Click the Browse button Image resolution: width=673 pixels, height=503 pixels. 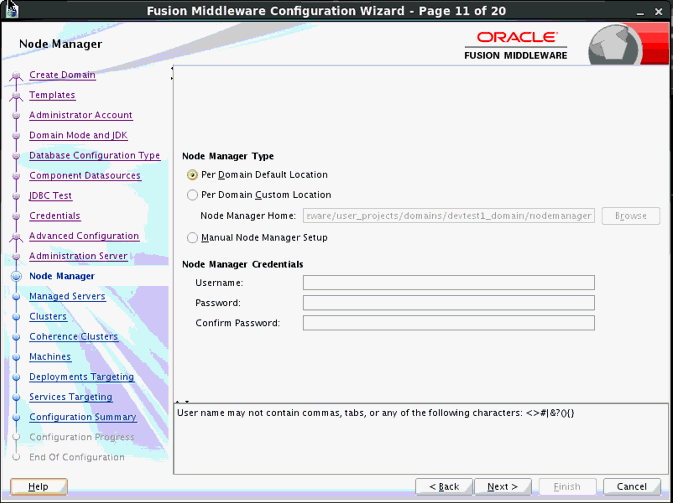631,216
